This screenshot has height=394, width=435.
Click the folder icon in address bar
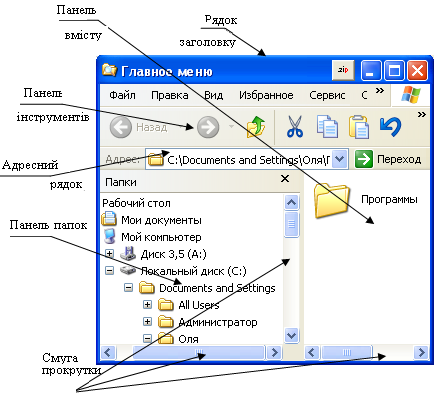[155, 160]
